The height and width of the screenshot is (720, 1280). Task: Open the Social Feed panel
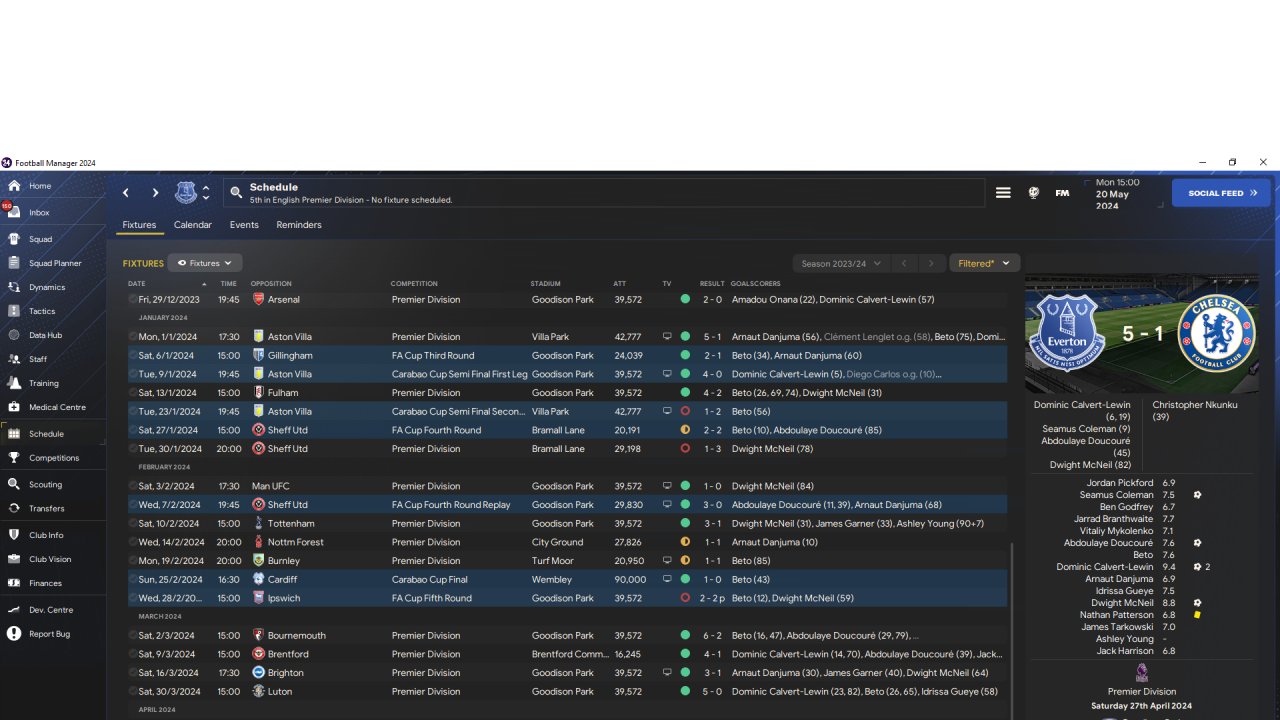[x=1221, y=193]
